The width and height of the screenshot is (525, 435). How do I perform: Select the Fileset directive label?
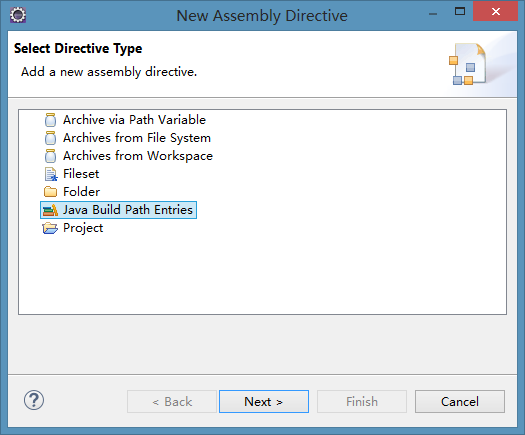pyautogui.click(x=81, y=174)
